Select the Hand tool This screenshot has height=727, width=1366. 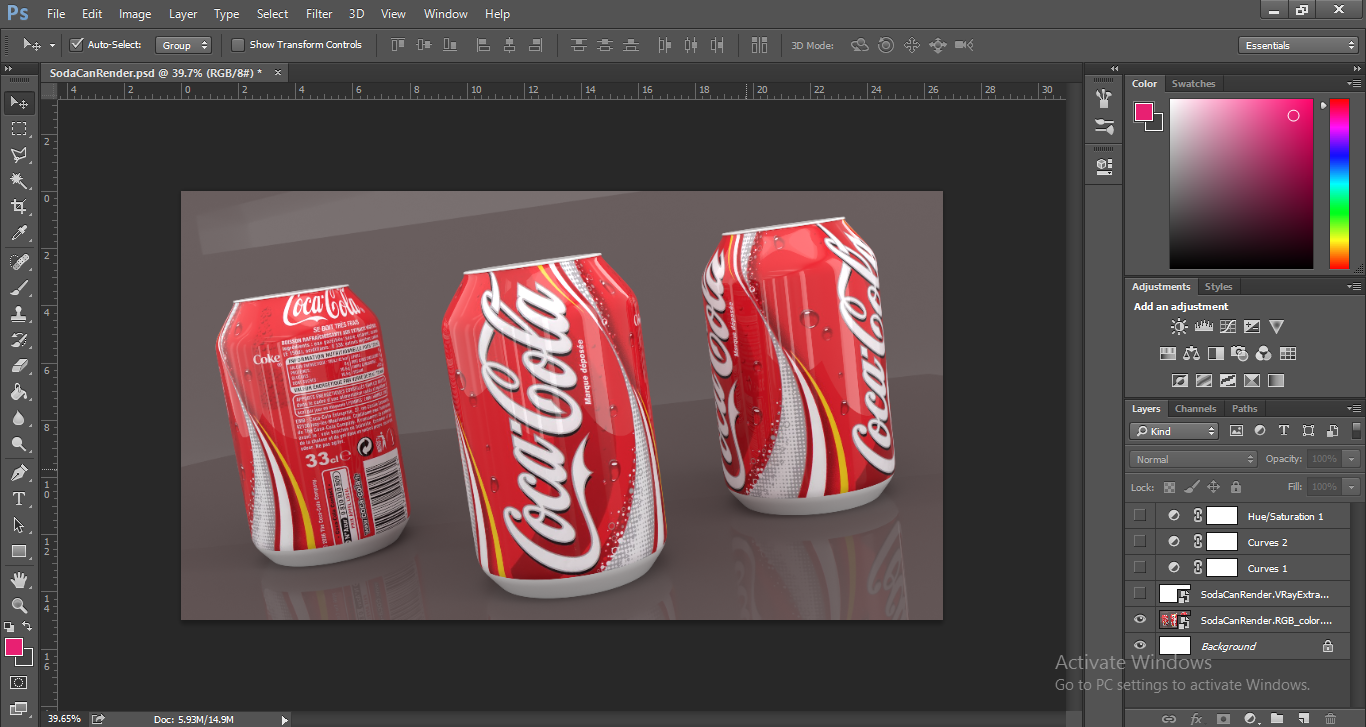click(19, 580)
